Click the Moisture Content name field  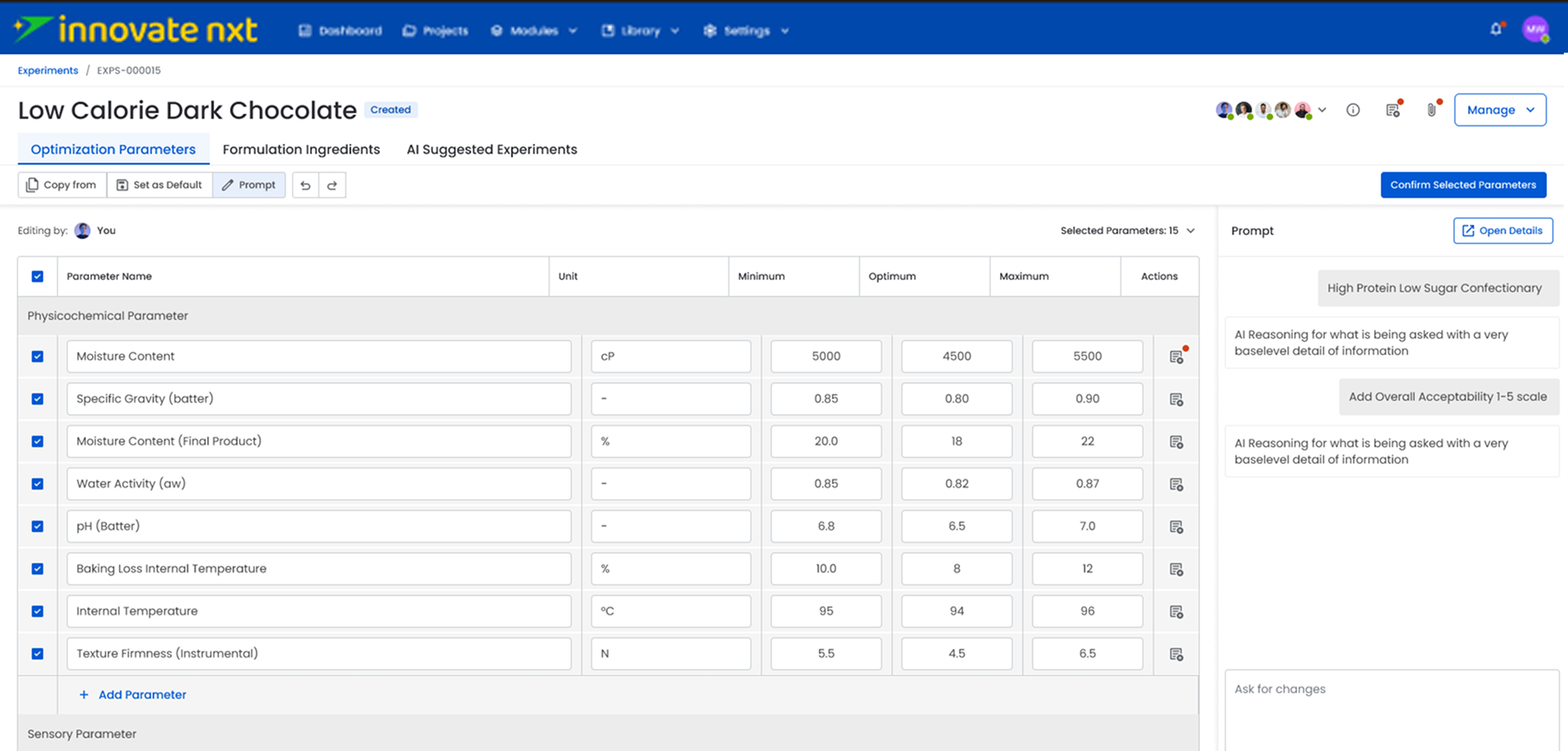(x=319, y=356)
